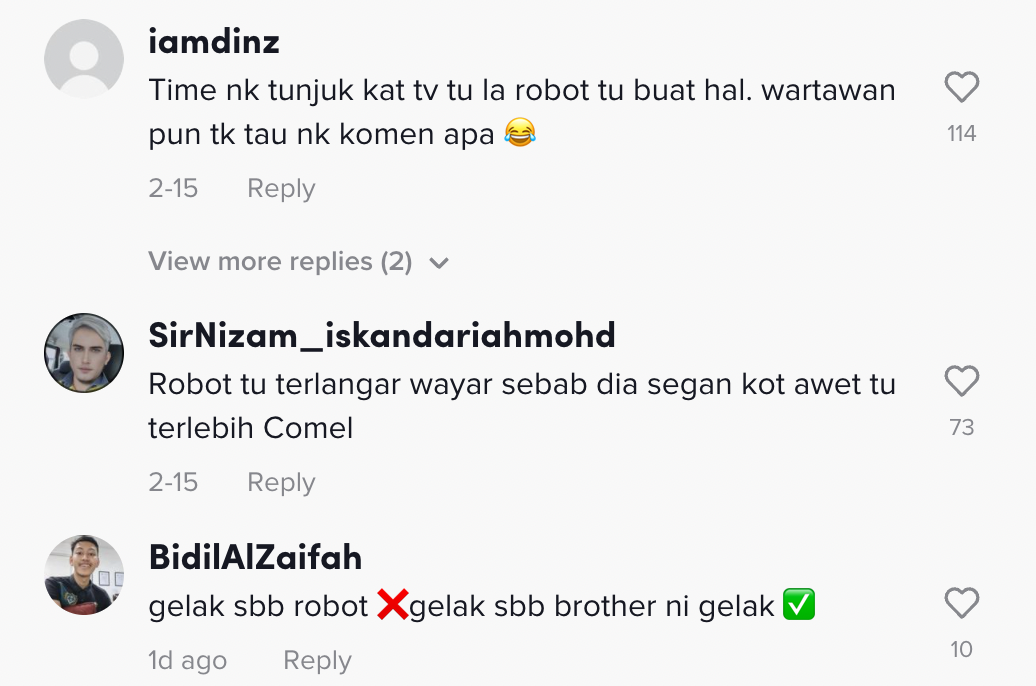Reply to BidilAlZaifah's comment
The height and width of the screenshot is (686, 1036).
[317, 661]
